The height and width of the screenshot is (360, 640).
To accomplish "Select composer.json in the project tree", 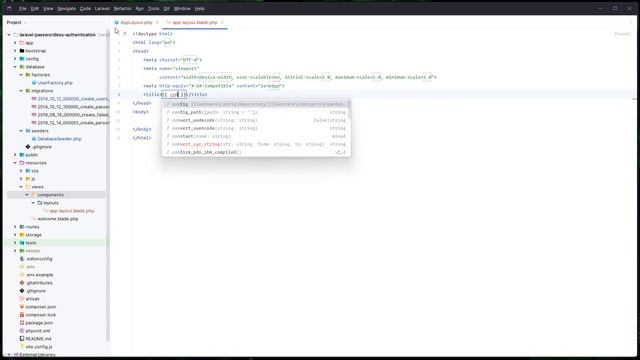I will (41, 307).
